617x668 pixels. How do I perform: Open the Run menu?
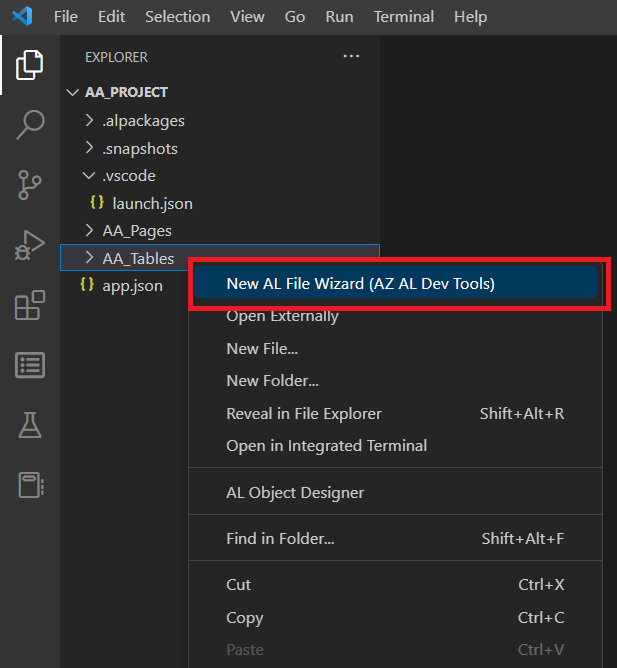[x=339, y=17]
